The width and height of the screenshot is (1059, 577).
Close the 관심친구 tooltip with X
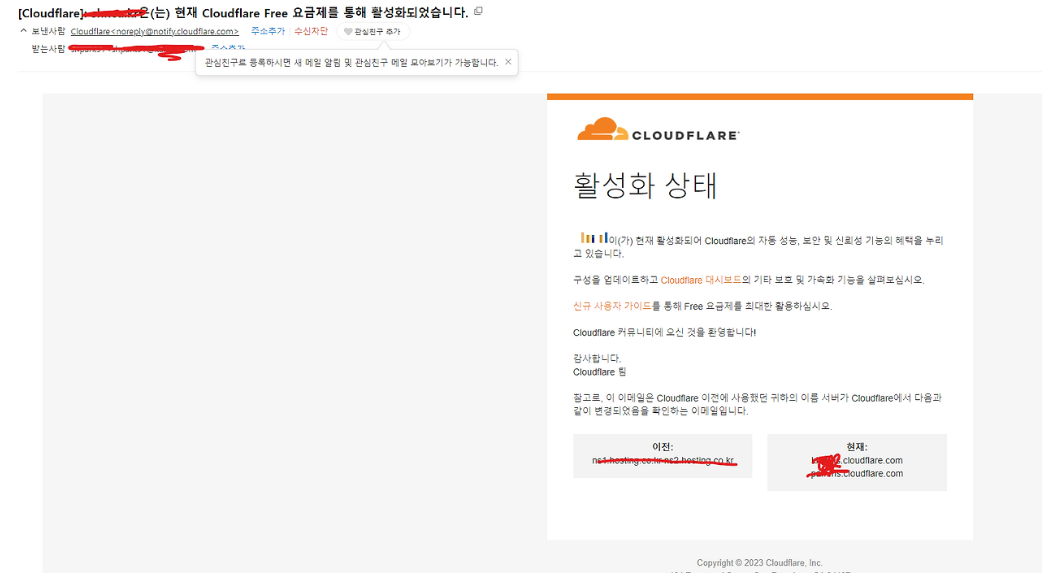pos(508,61)
